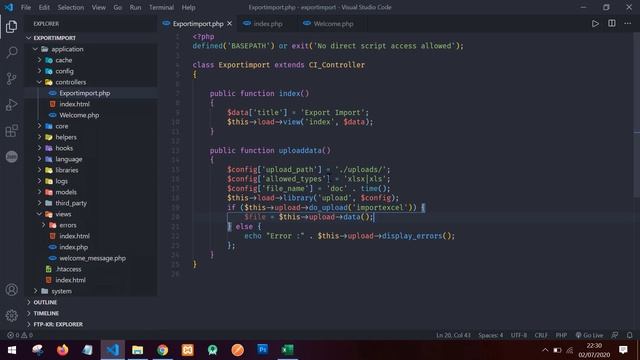Open the Accounts menu icon
Viewport: 640px width, 360px height.
11,289
